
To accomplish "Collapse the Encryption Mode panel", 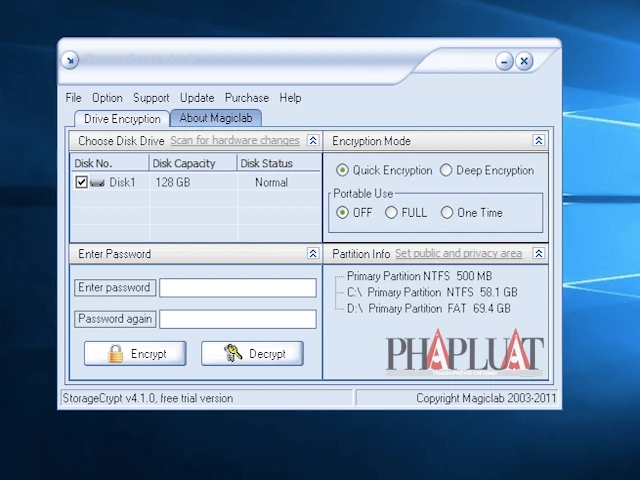I will (x=539, y=141).
